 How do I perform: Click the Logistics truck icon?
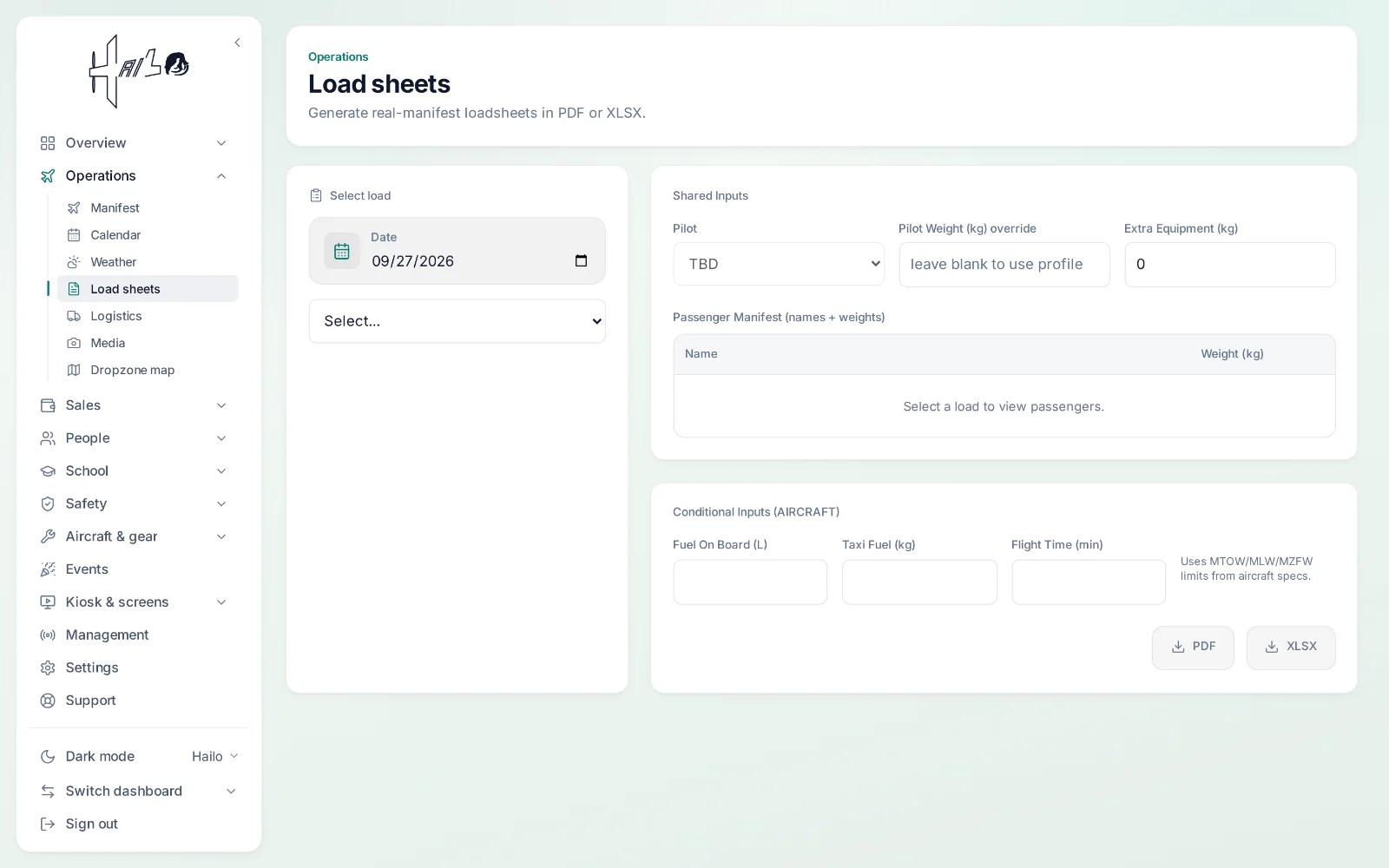[x=74, y=316]
